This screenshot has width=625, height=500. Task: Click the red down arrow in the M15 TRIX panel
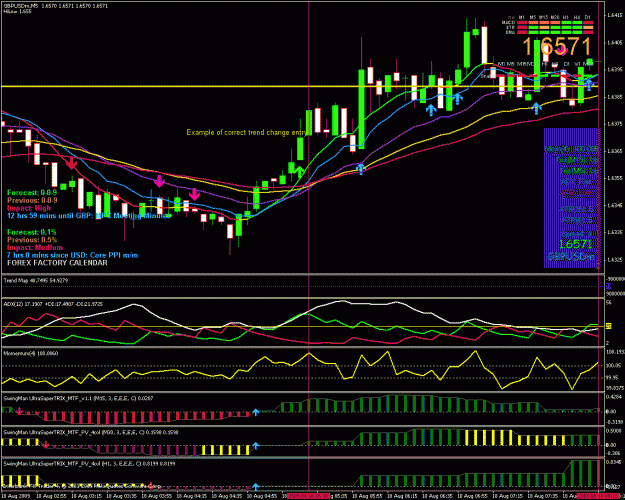[20, 411]
